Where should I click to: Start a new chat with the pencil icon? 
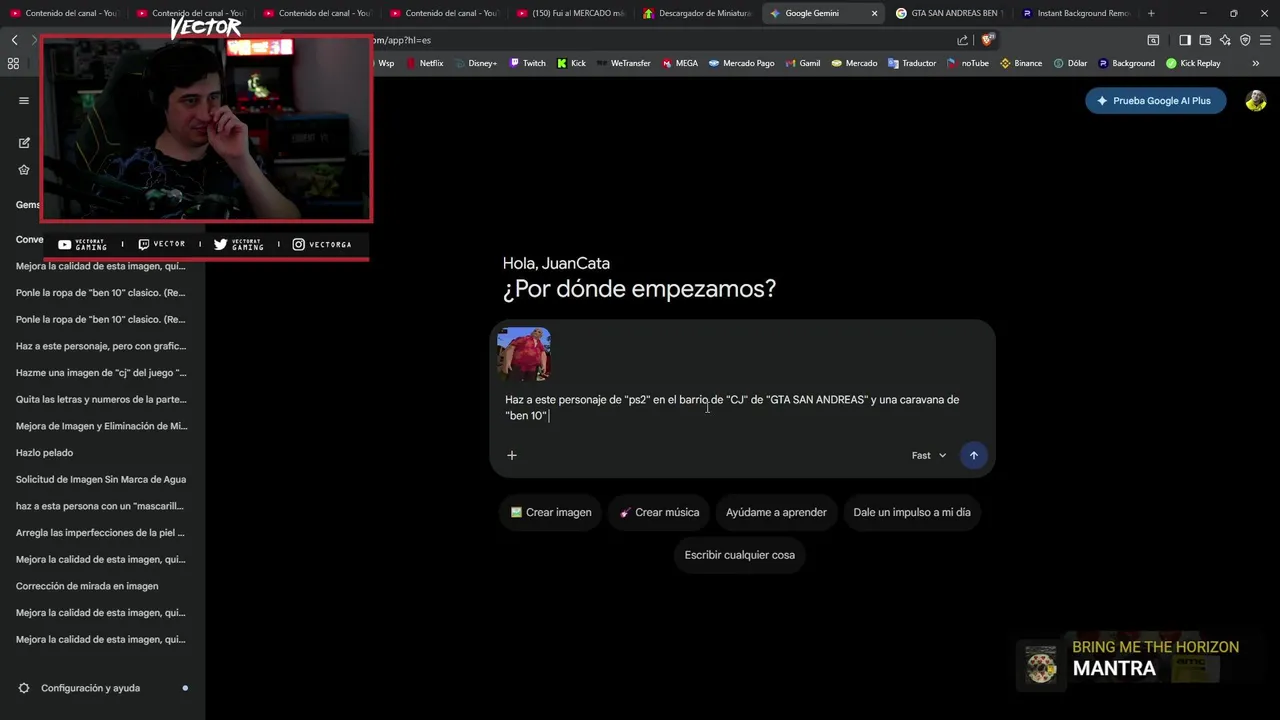pyautogui.click(x=24, y=143)
